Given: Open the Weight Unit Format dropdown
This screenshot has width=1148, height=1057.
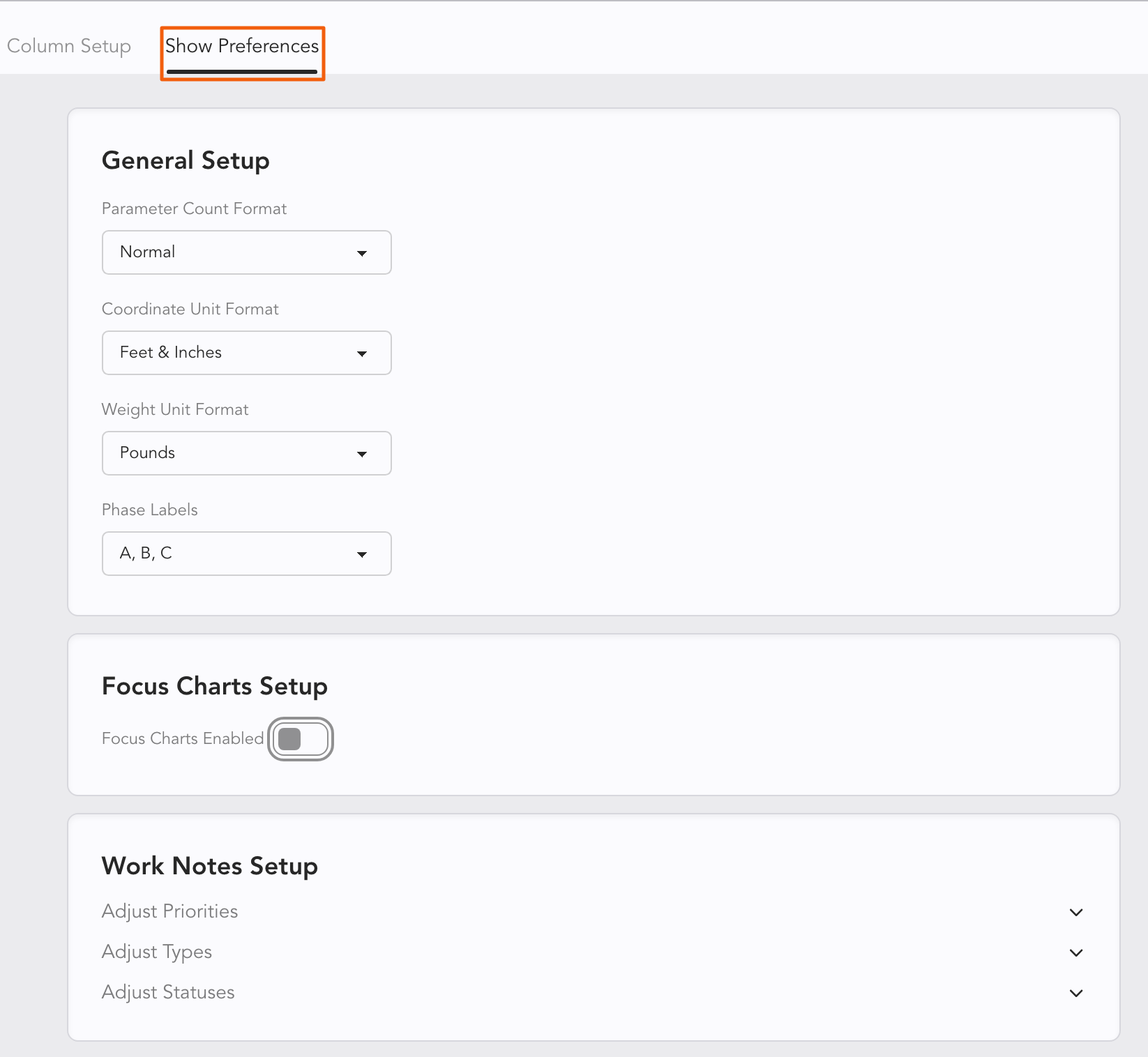Looking at the screenshot, I should (x=246, y=453).
